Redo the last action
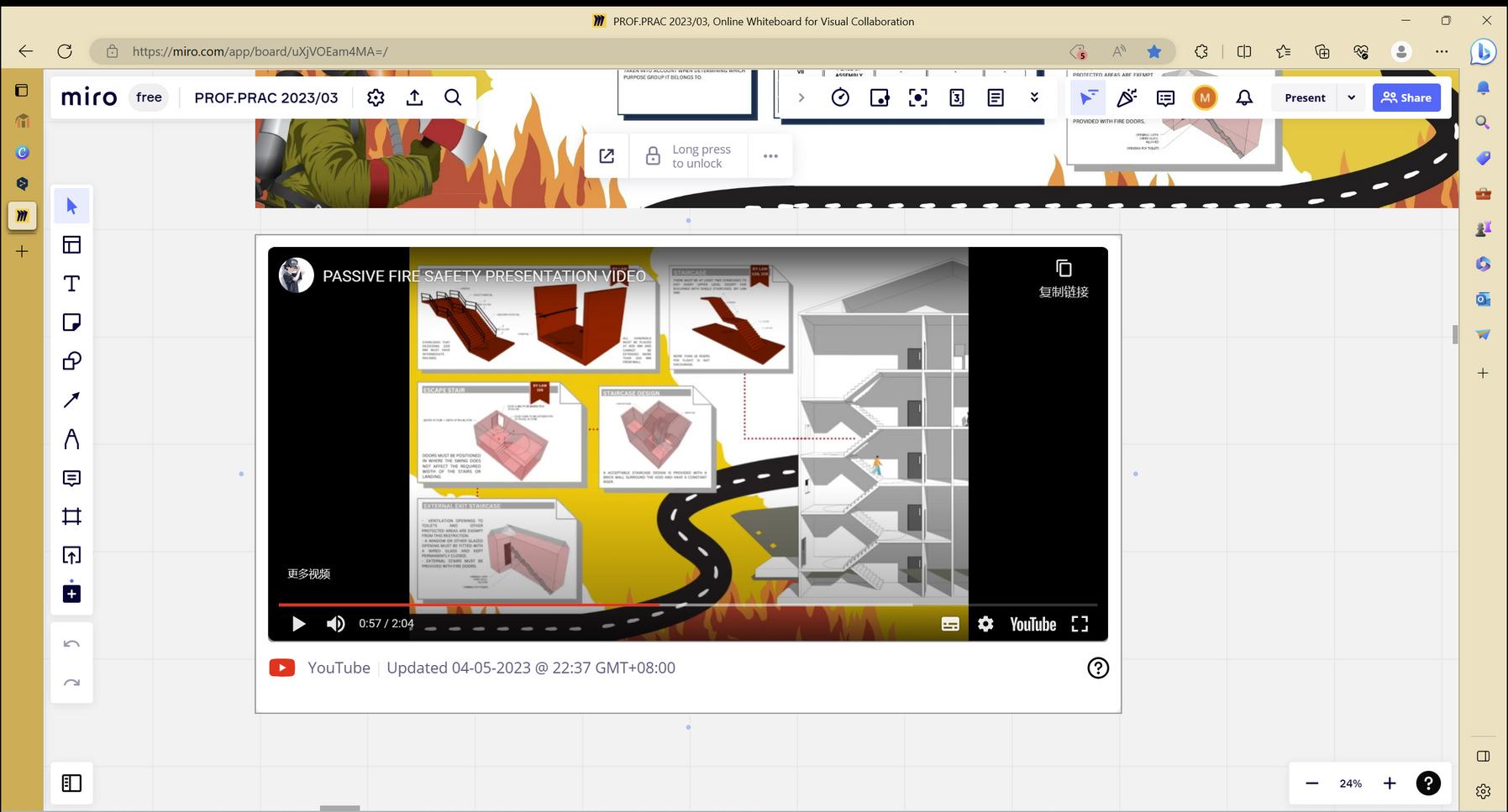1508x812 pixels. coord(71,683)
